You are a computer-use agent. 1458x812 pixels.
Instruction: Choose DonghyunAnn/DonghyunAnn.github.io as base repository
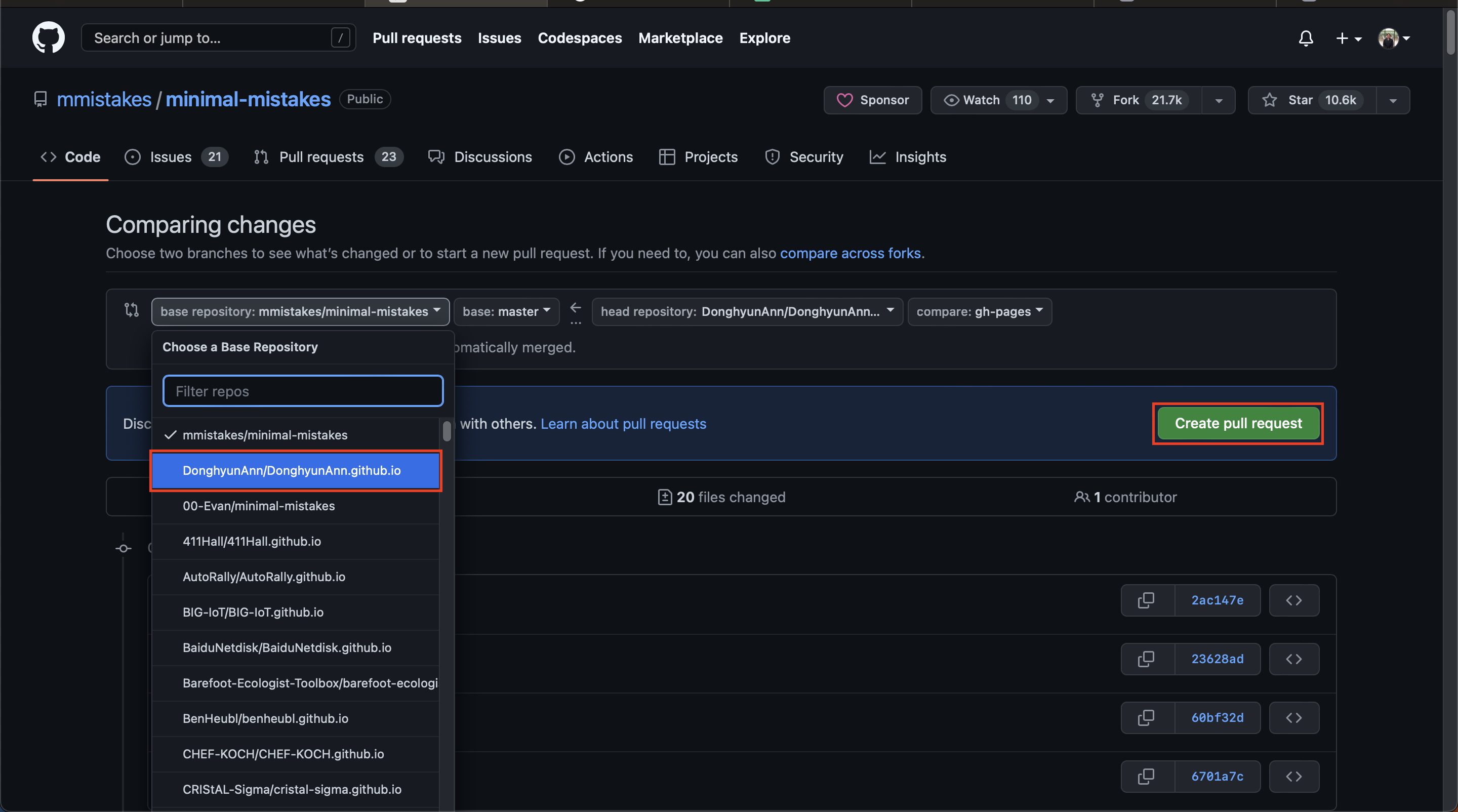(296, 470)
